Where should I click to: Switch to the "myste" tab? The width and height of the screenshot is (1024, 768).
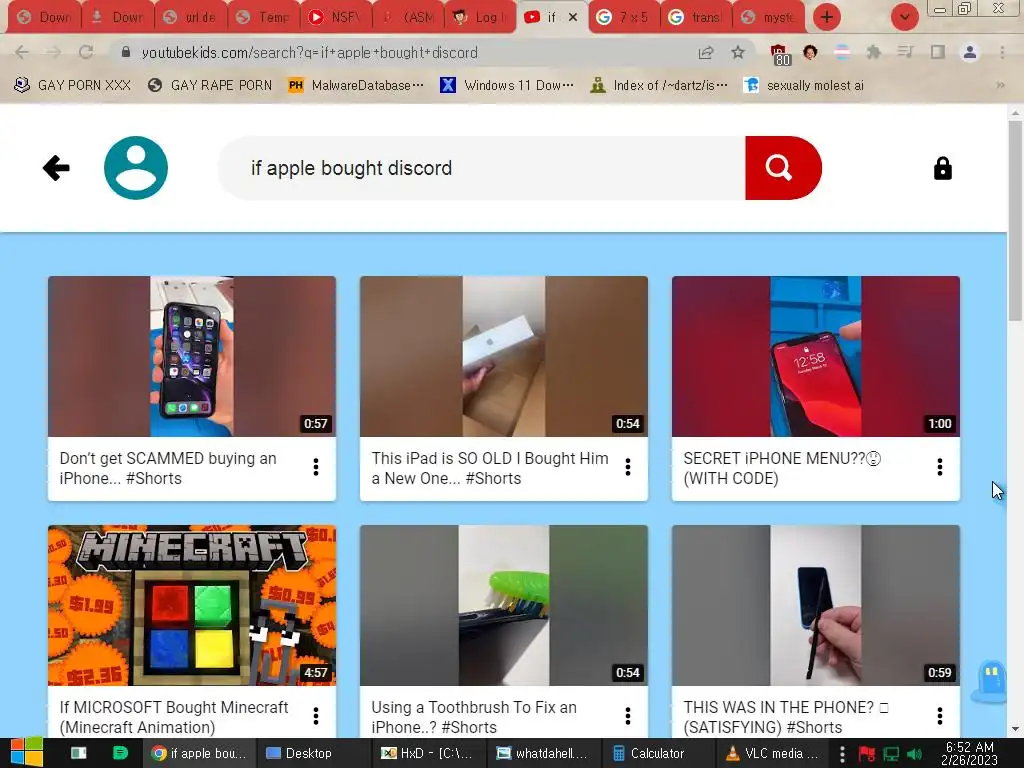coord(769,17)
